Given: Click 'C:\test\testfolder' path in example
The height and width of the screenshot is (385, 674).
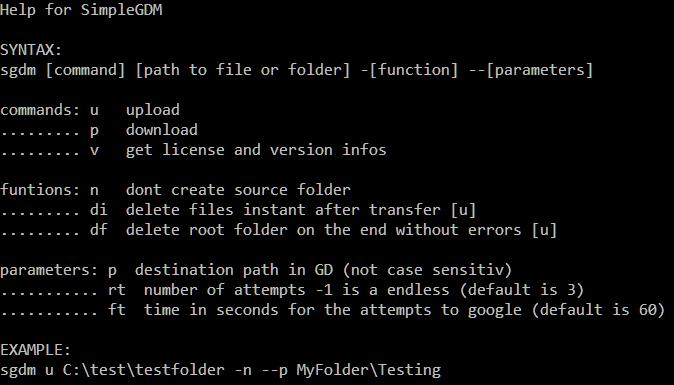Looking at the screenshot, I should [144, 370].
